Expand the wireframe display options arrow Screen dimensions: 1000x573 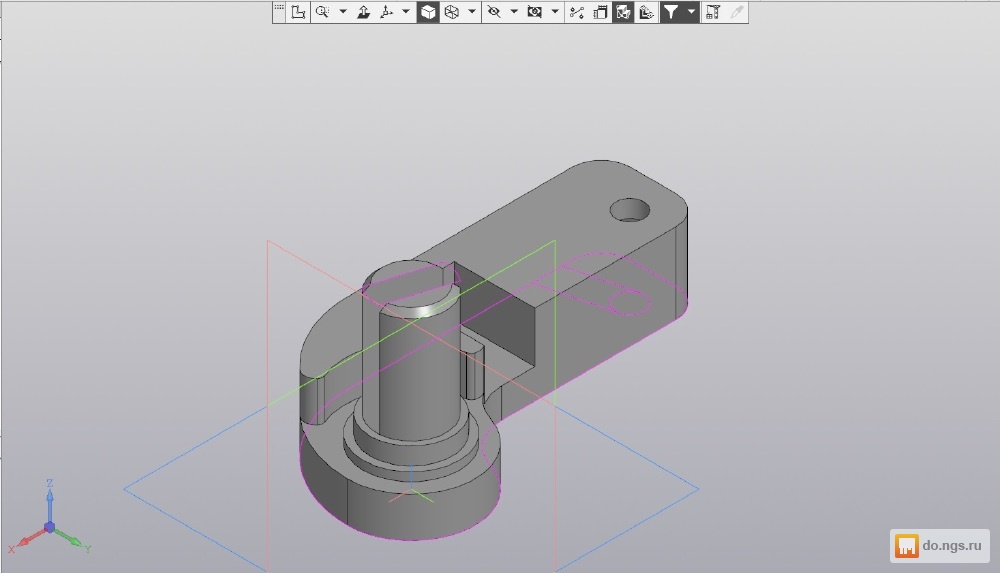[472, 12]
